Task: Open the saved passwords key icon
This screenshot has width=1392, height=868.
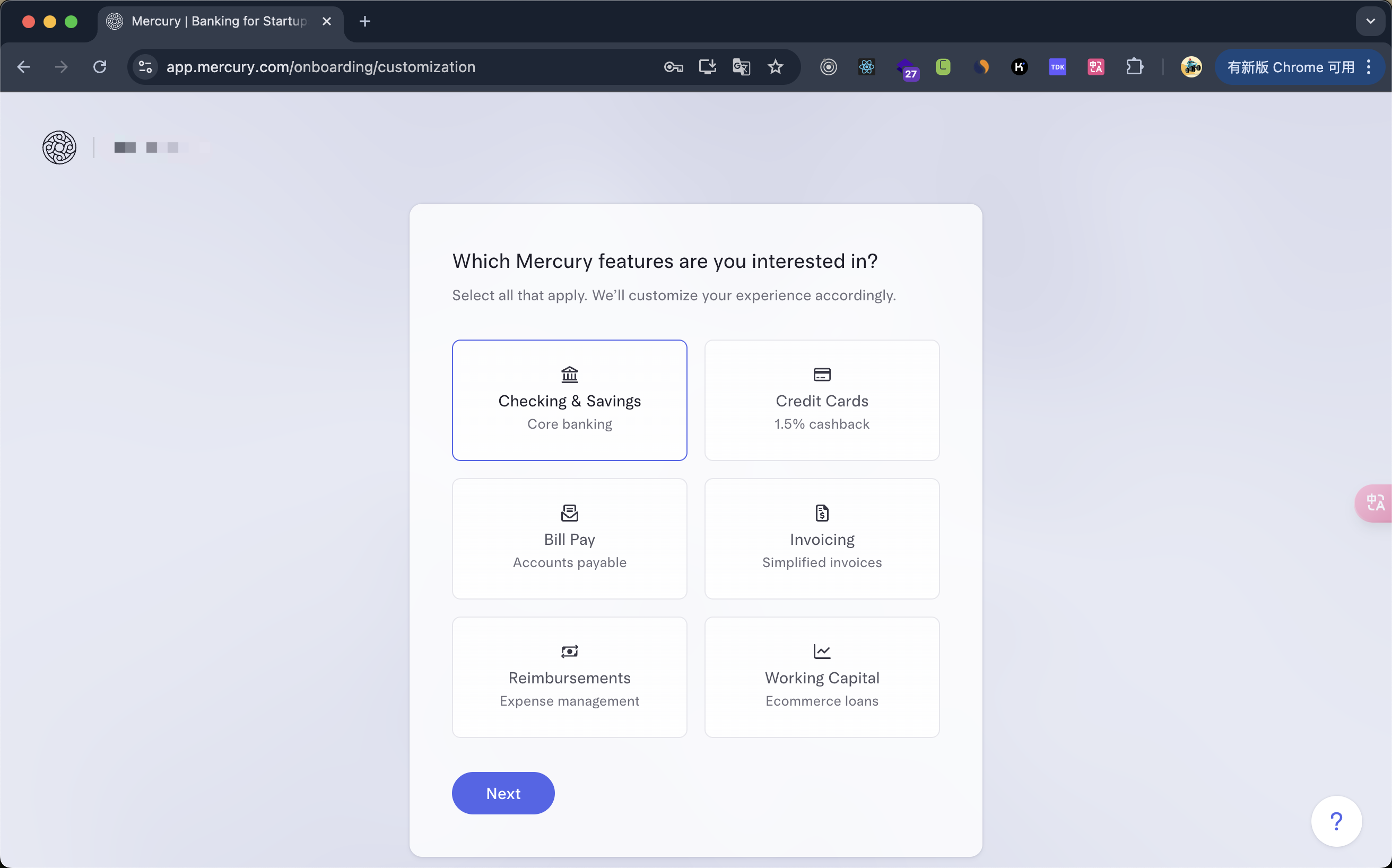Action: pyautogui.click(x=673, y=67)
